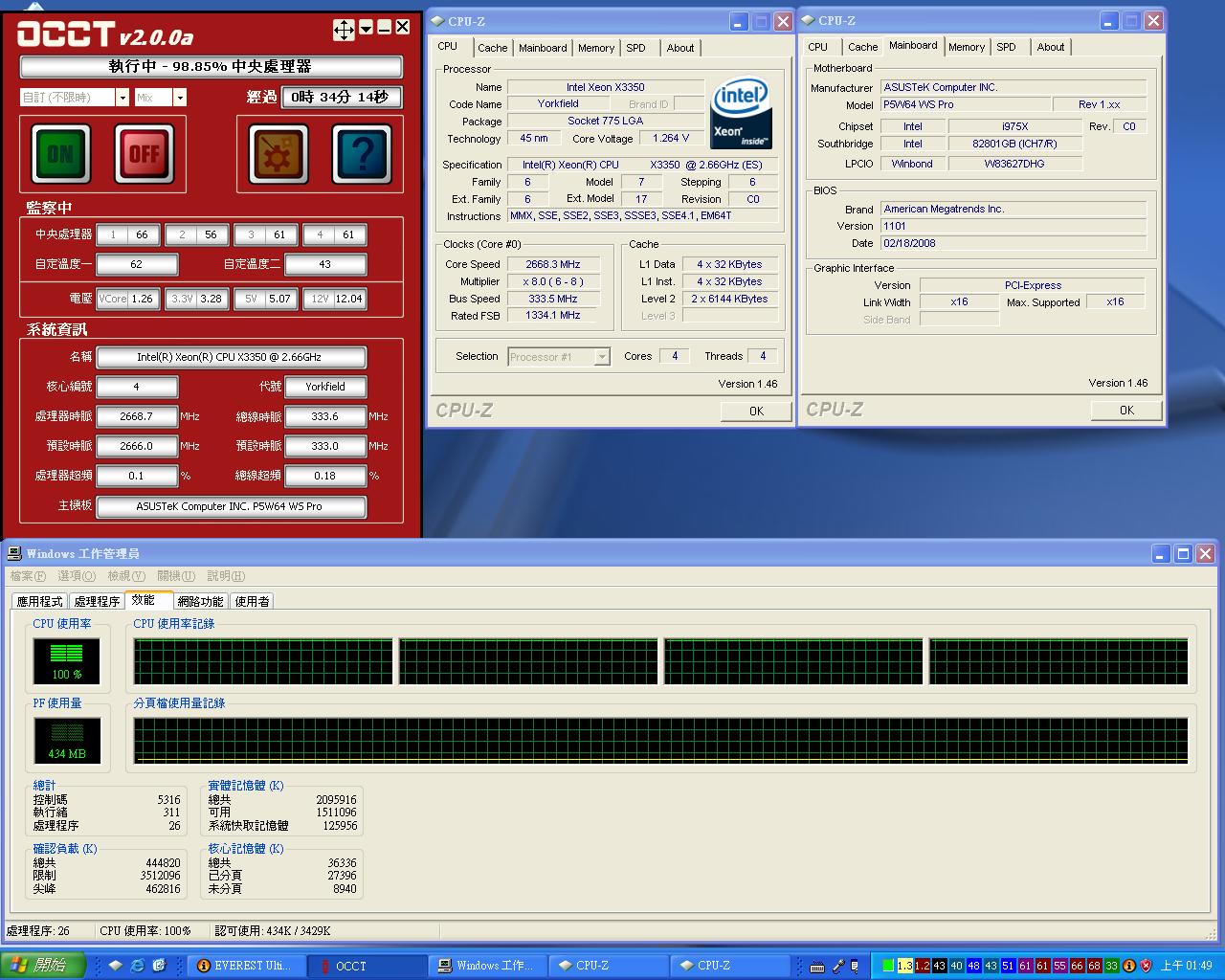Click the page file usage history graph

click(660, 741)
